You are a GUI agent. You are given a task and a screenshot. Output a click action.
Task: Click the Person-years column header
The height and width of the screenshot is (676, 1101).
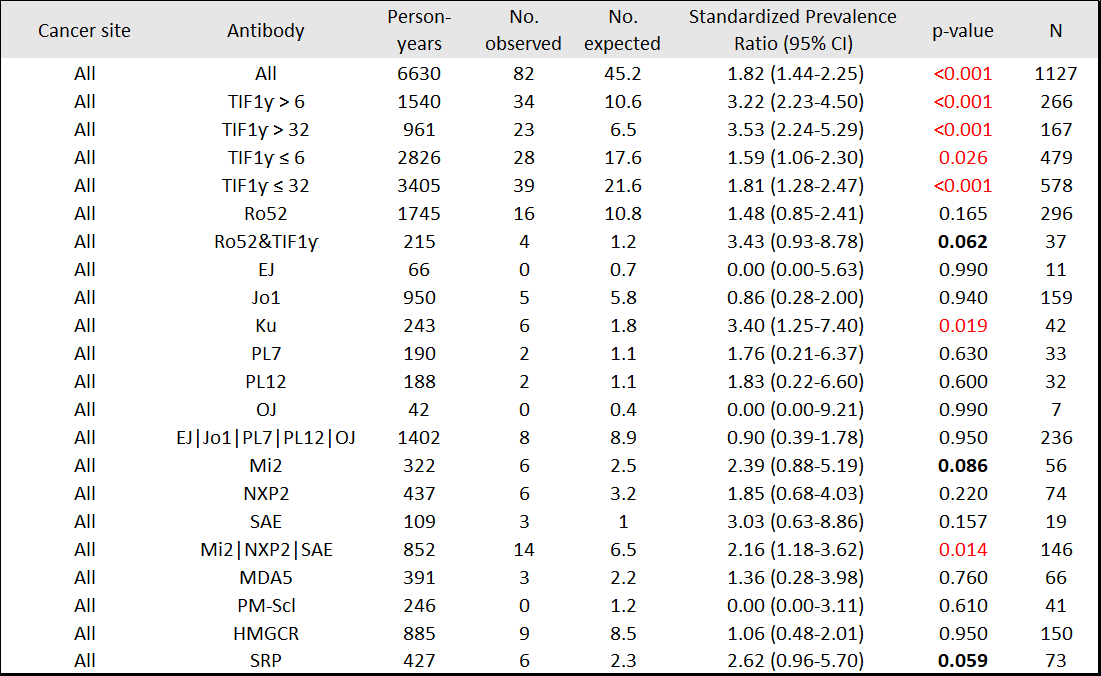420,30
